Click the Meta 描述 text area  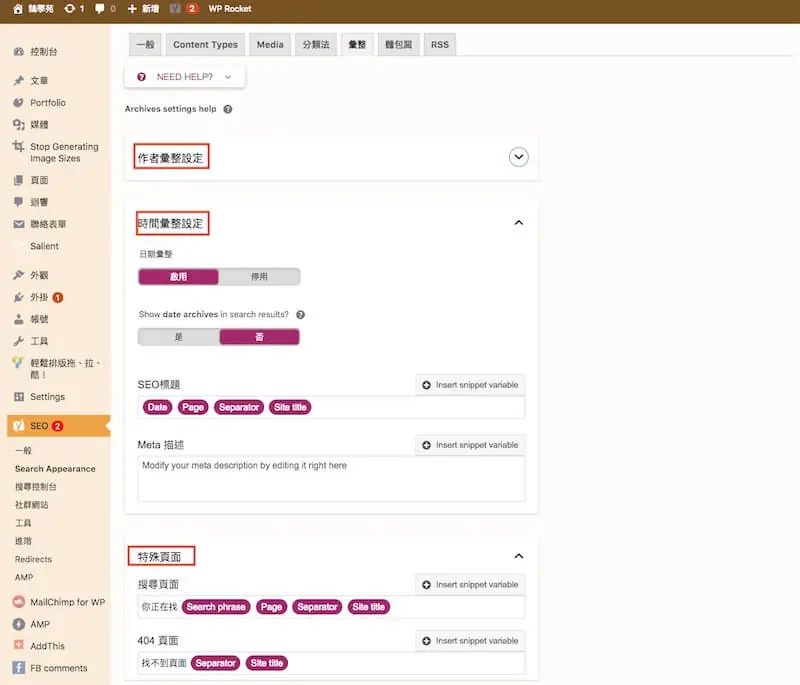click(x=331, y=479)
